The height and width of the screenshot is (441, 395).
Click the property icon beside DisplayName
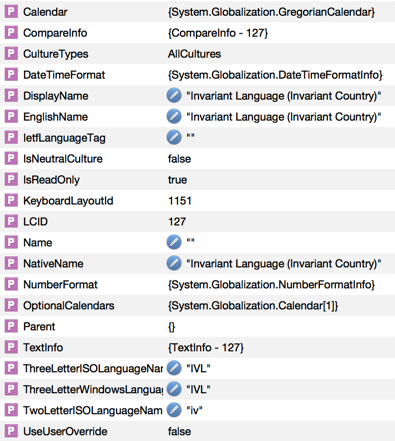[11, 96]
